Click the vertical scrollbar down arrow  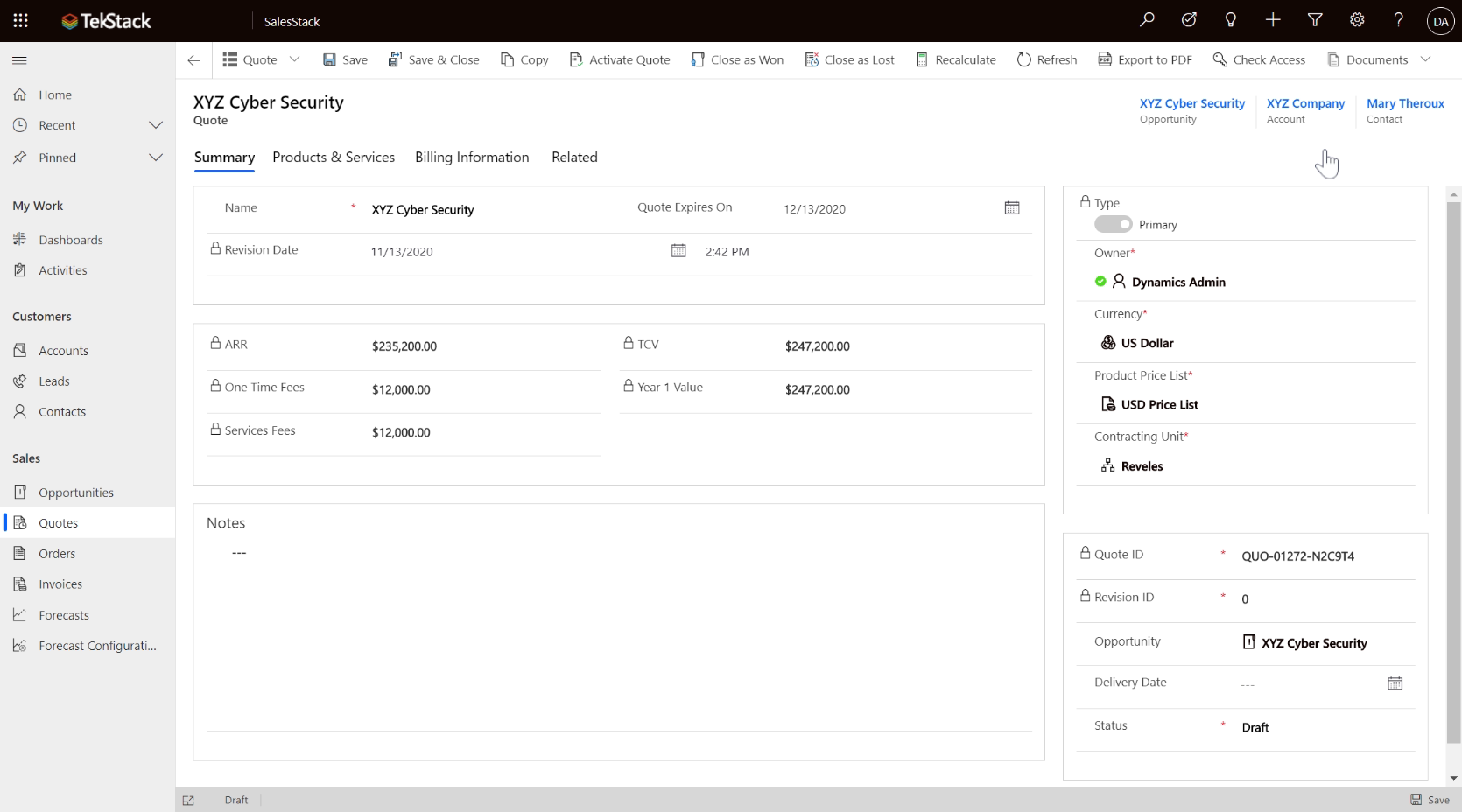click(x=1454, y=778)
